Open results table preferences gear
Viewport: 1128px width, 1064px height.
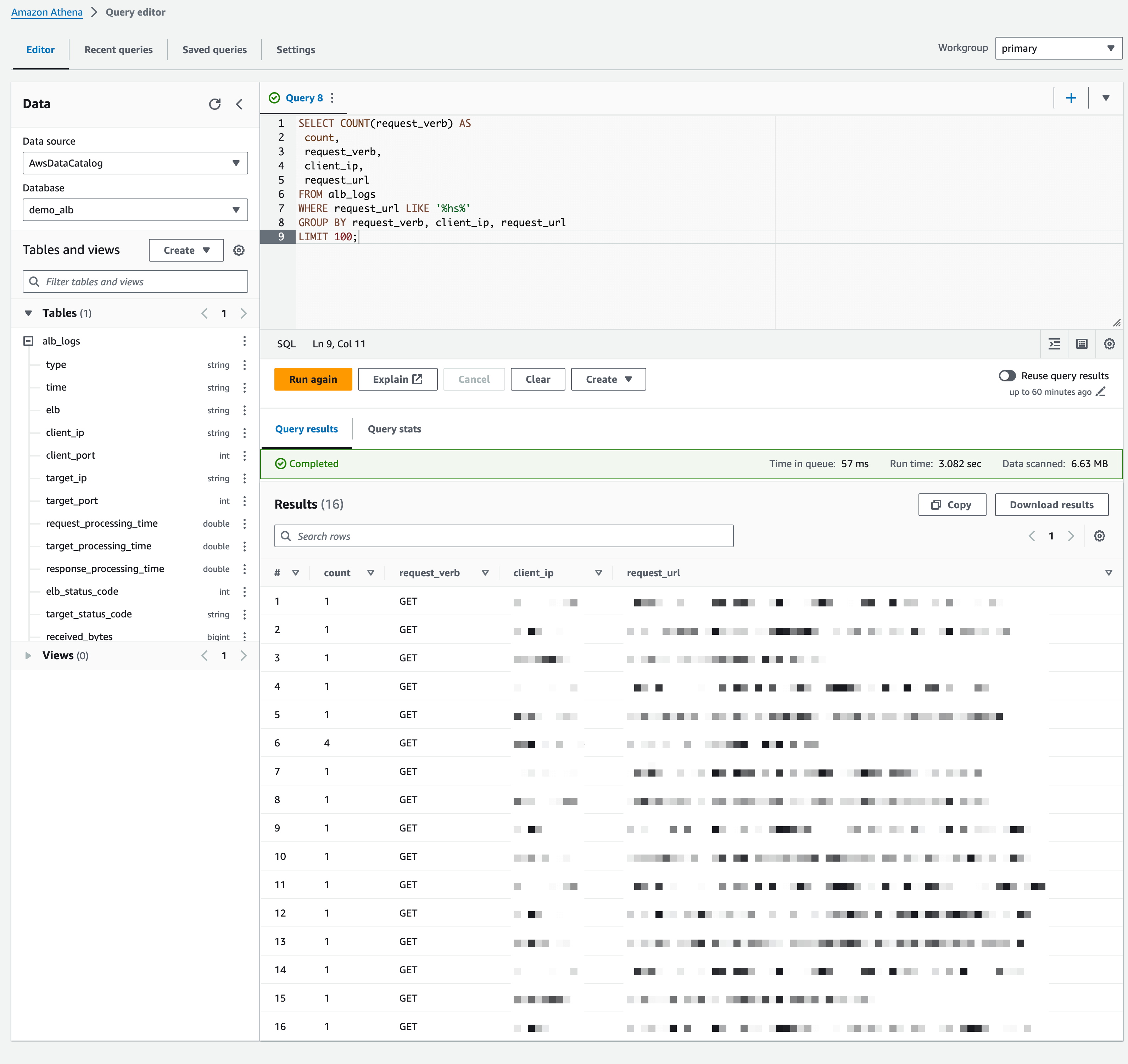1100,536
